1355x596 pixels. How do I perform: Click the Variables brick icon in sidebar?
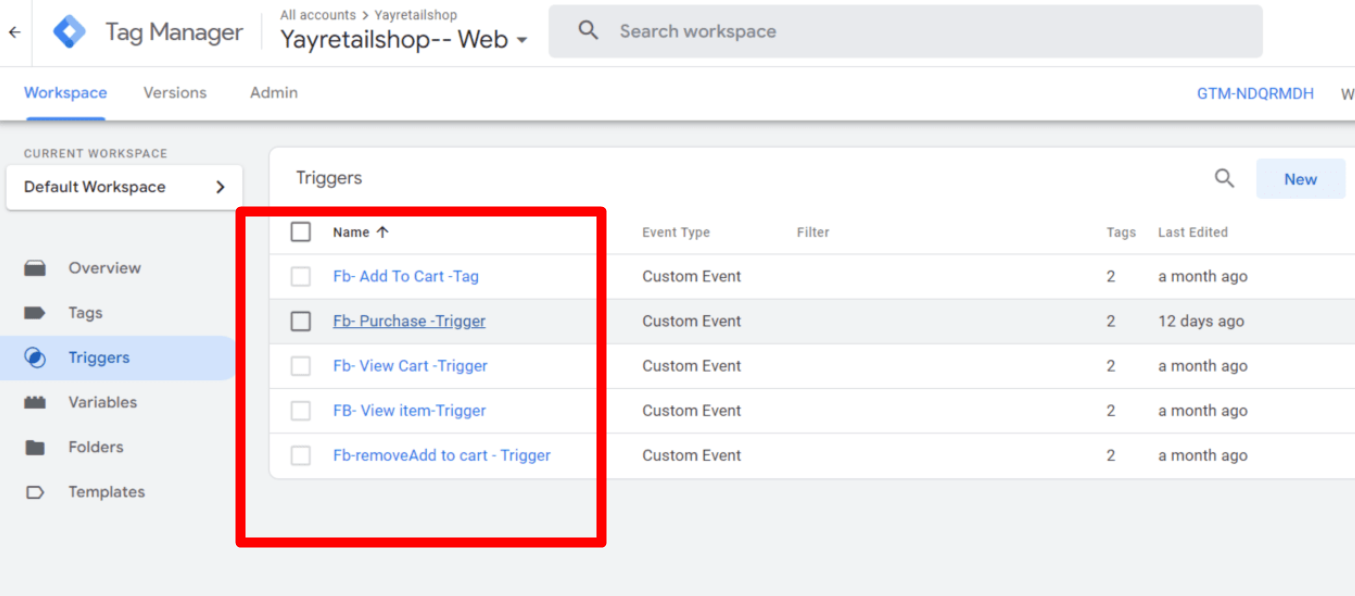pyautogui.click(x=35, y=402)
